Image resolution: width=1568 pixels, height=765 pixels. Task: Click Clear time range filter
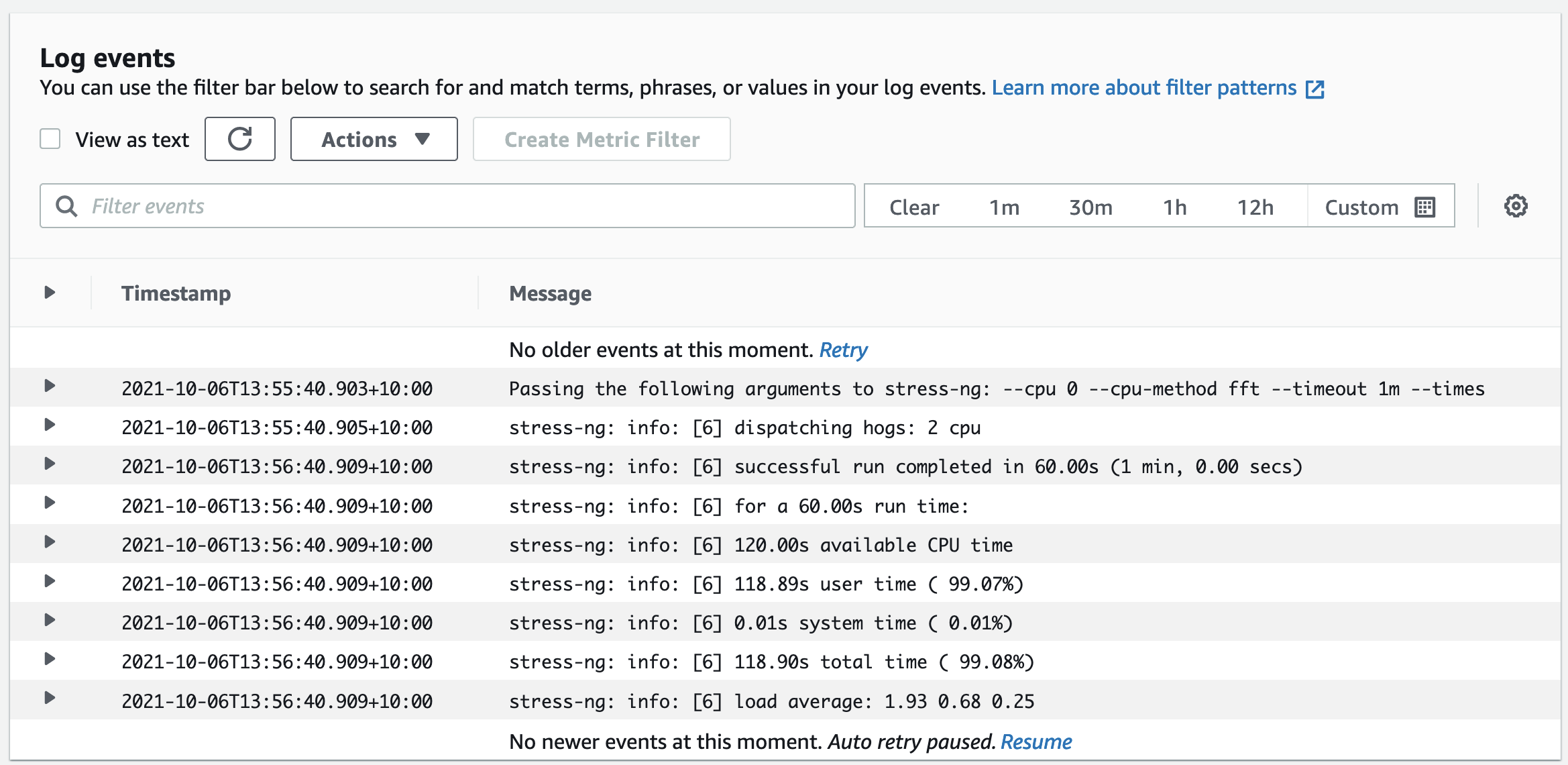coord(914,207)
